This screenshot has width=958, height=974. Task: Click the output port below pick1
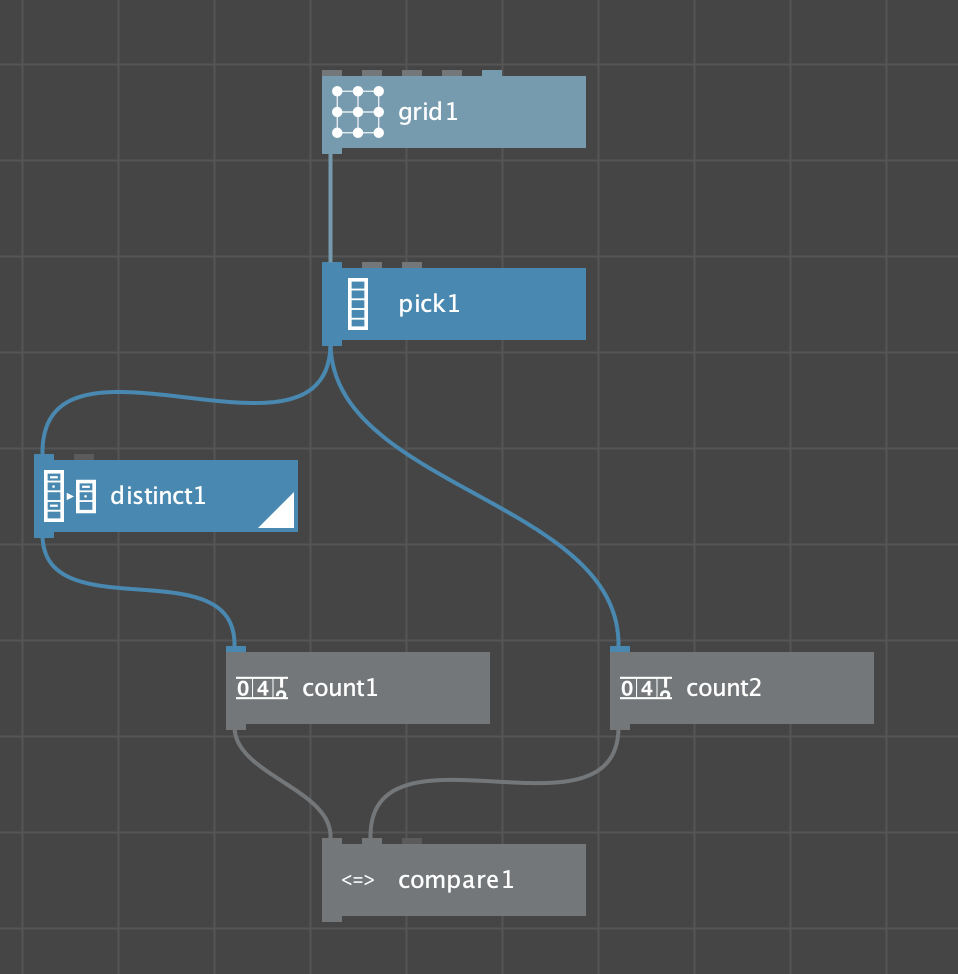pos(332,343)
